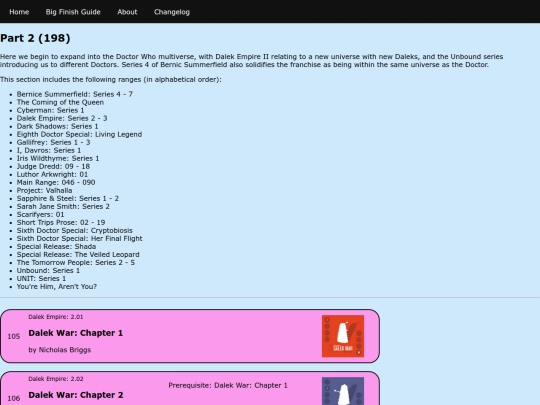
Task: Select 'Sixth Doctor Special: Cryptobiosis' entry
Action: point(75,230)
